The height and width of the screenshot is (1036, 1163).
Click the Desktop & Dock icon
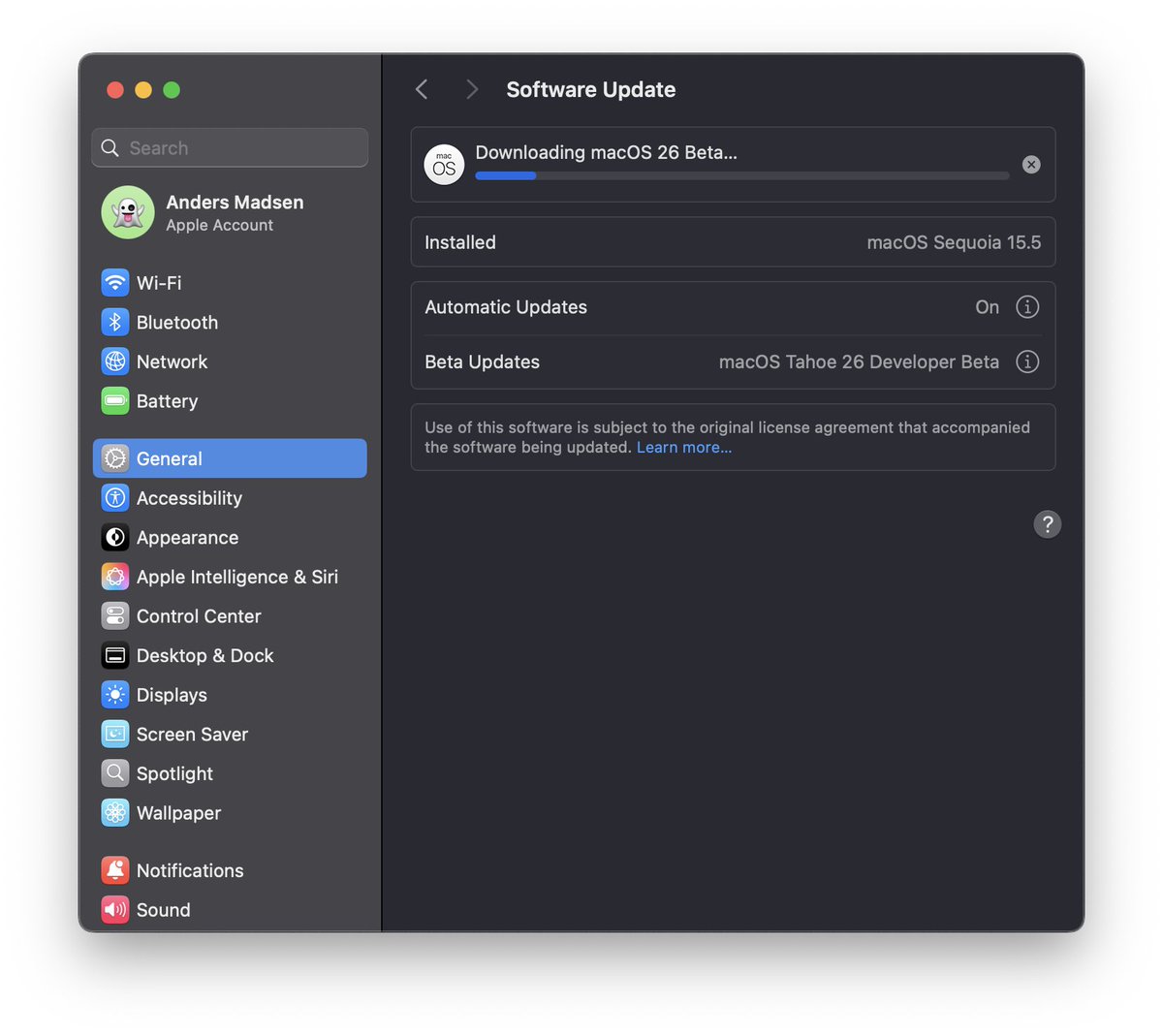(115, 655)
